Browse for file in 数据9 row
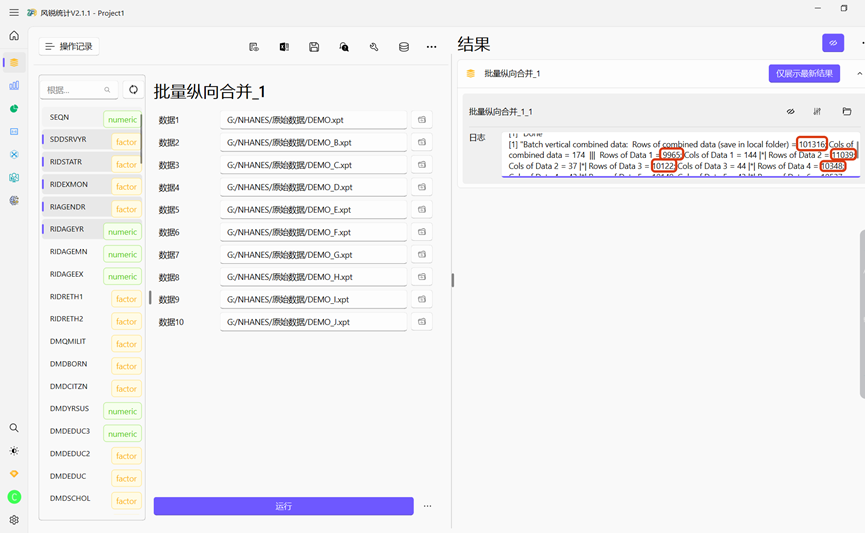Screen dimensions: 865x533 pos(422,299)
